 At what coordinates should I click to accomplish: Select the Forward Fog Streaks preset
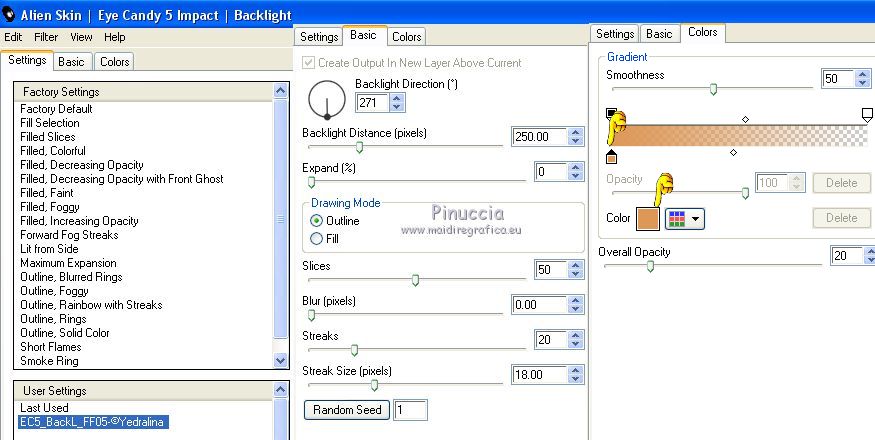(69, 235)
